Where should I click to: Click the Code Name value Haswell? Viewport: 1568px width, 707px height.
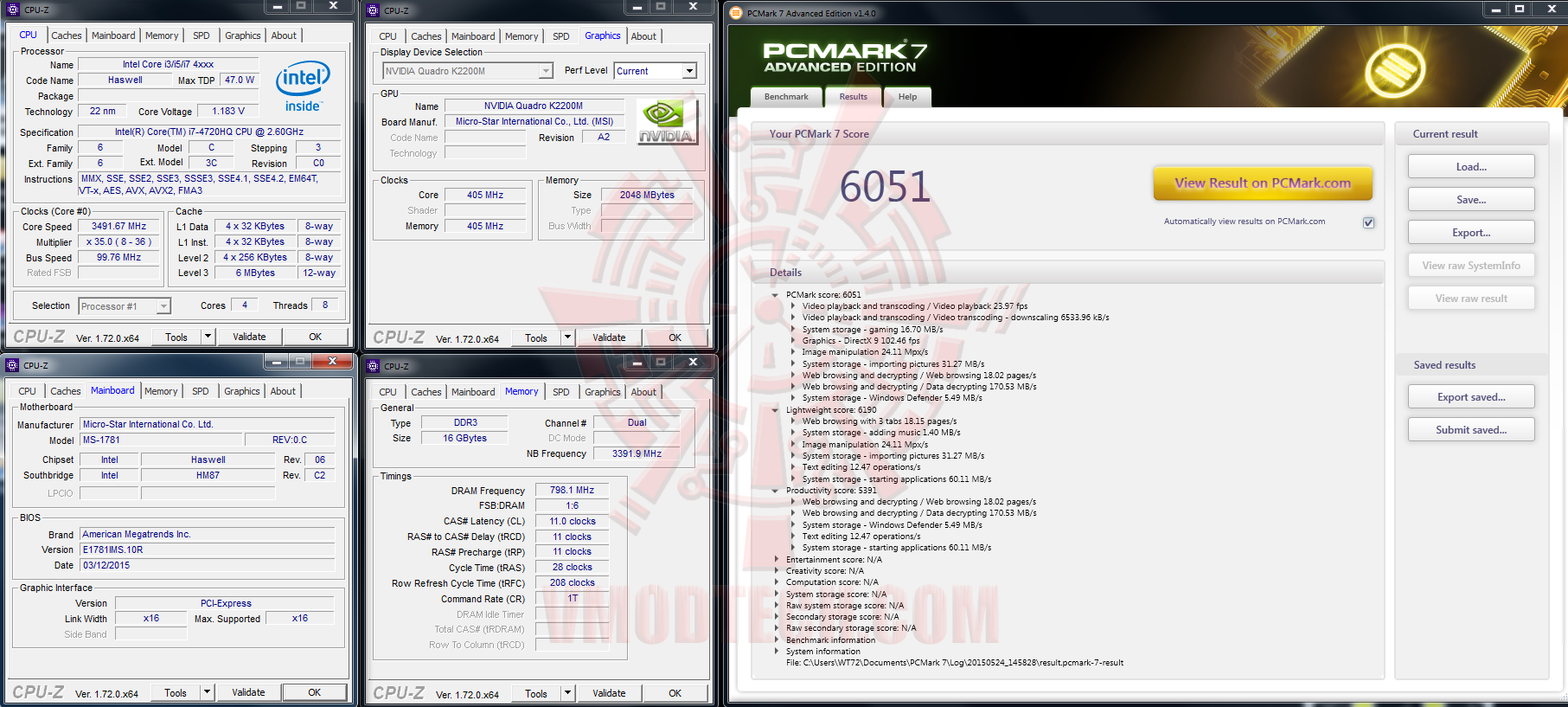tap(125, 80)
